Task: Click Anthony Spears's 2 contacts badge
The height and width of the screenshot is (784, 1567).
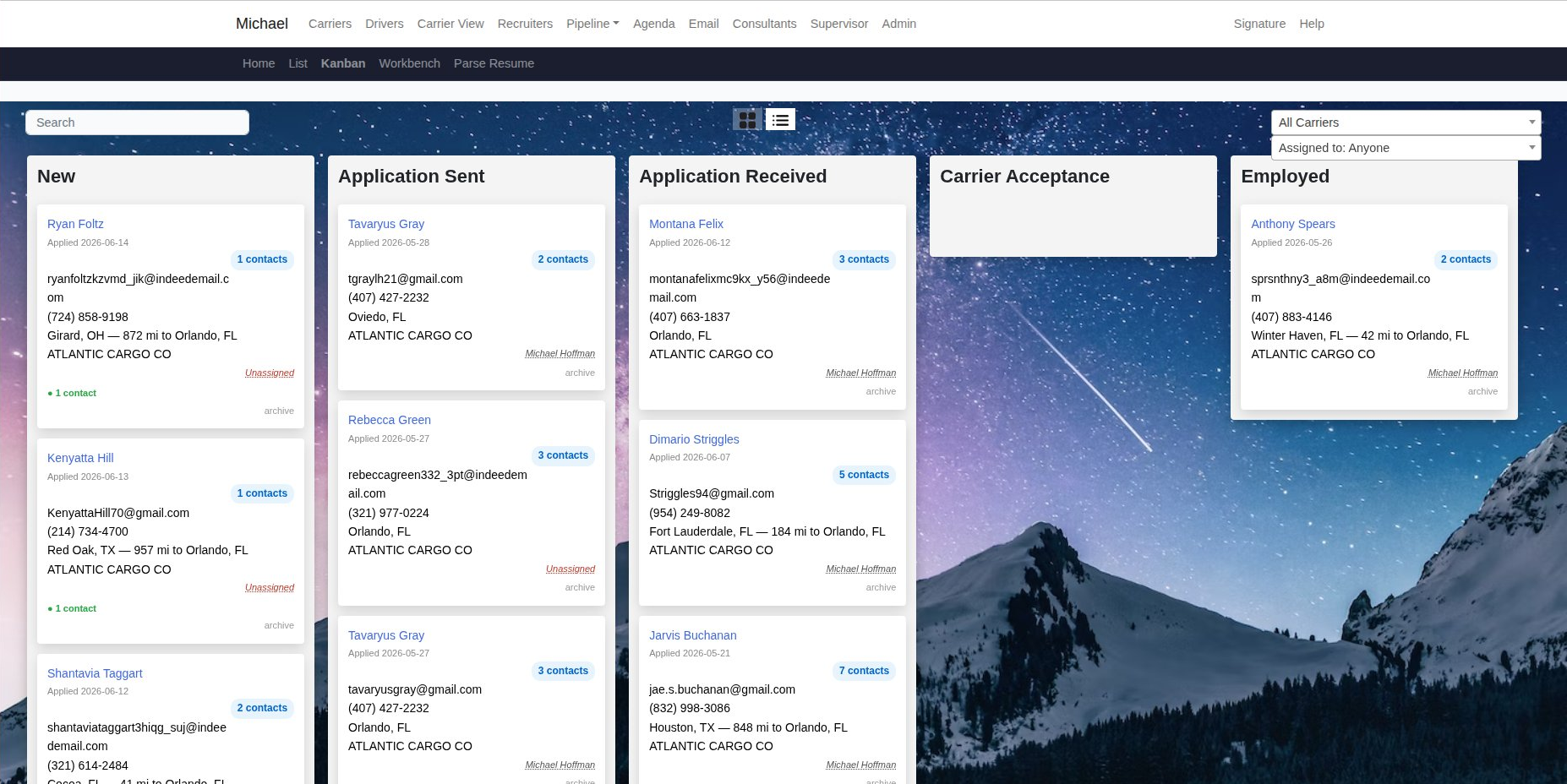Action: point(1466,259)
